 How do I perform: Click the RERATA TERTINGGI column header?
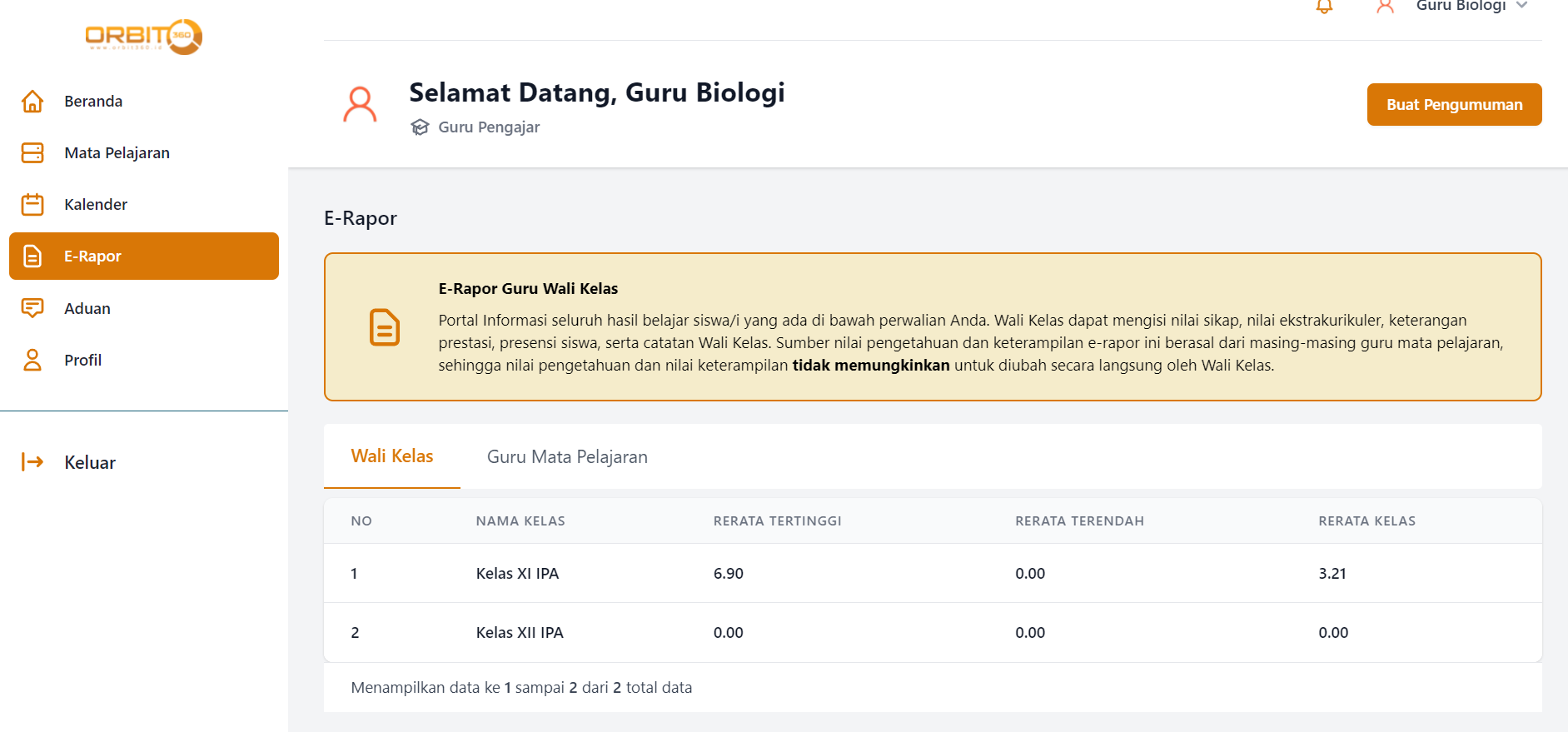(x=777, y=521)
